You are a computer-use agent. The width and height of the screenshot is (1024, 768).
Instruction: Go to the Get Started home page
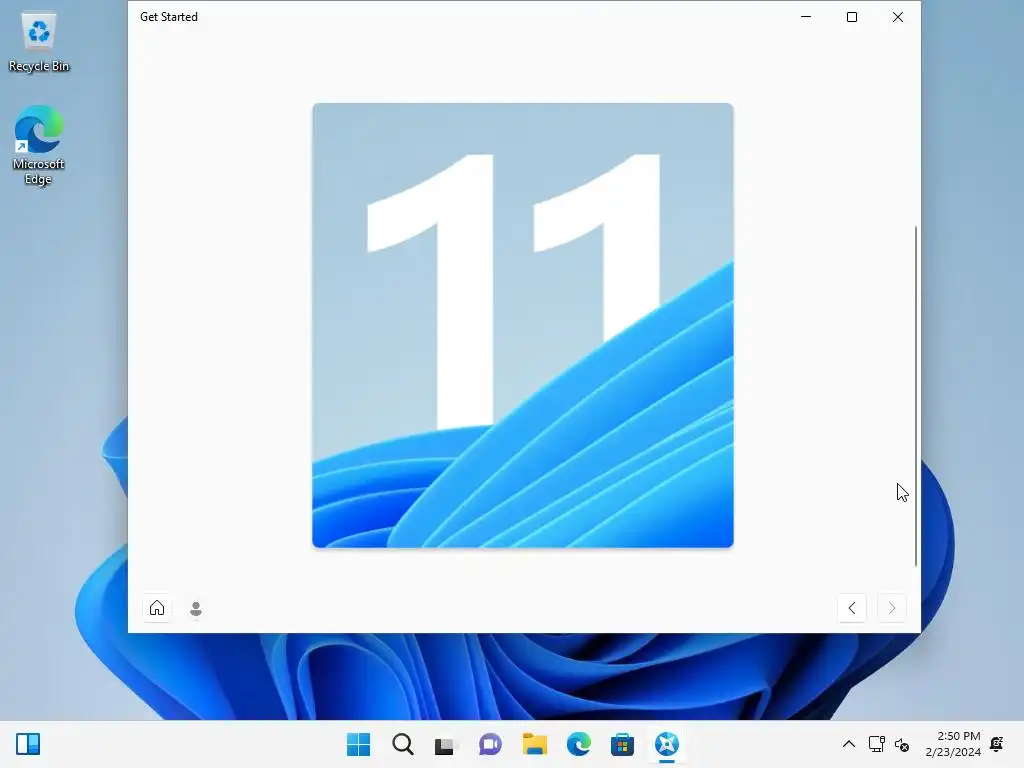[x=157, y=608]
